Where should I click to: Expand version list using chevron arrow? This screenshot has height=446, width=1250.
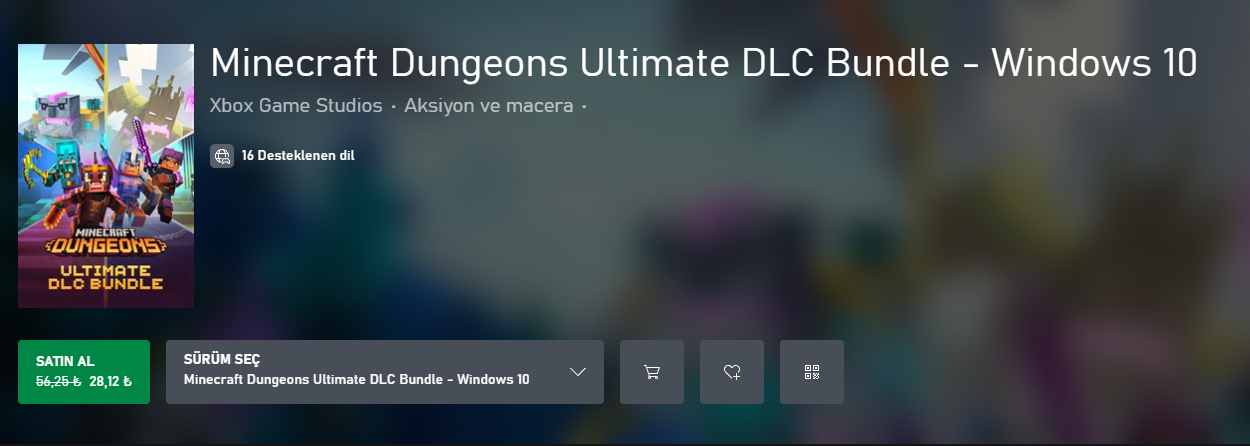578,372
